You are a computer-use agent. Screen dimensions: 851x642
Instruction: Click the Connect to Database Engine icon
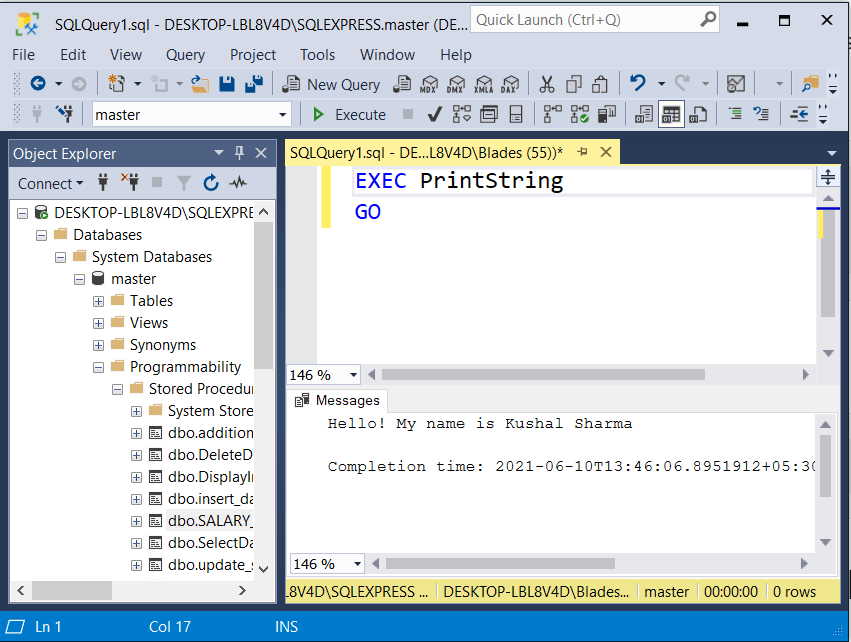coord(104,183)
